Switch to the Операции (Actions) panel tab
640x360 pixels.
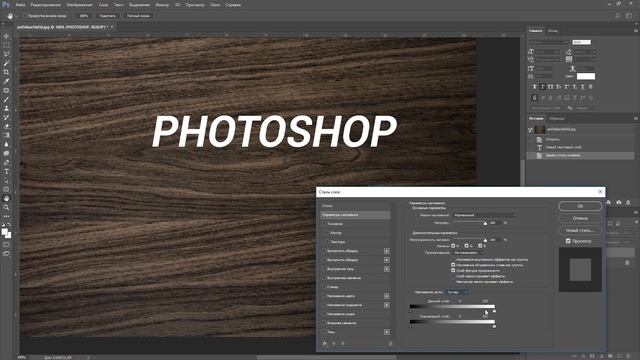point(557,119)
